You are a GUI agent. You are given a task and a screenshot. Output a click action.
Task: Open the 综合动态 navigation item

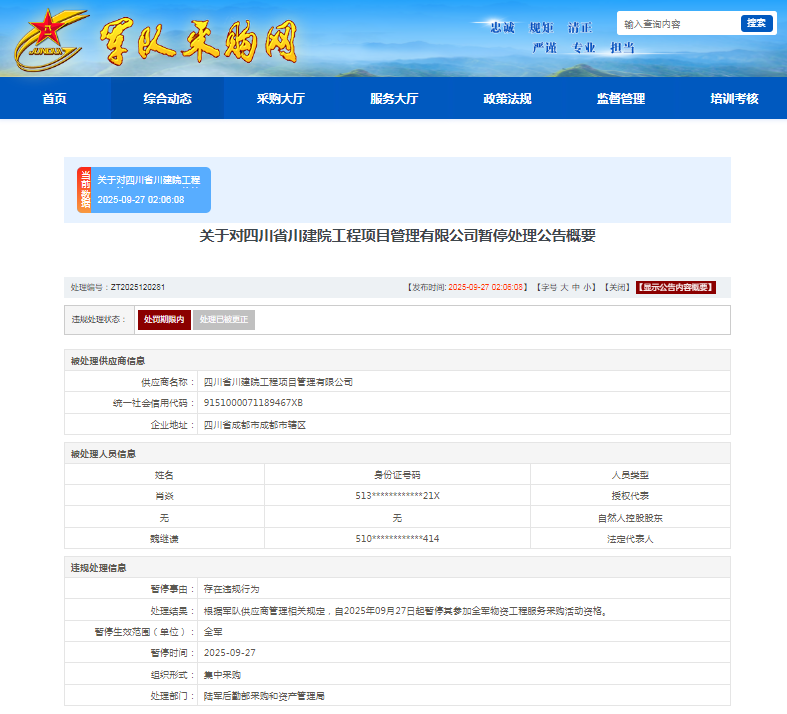click(x=167, y=99)
